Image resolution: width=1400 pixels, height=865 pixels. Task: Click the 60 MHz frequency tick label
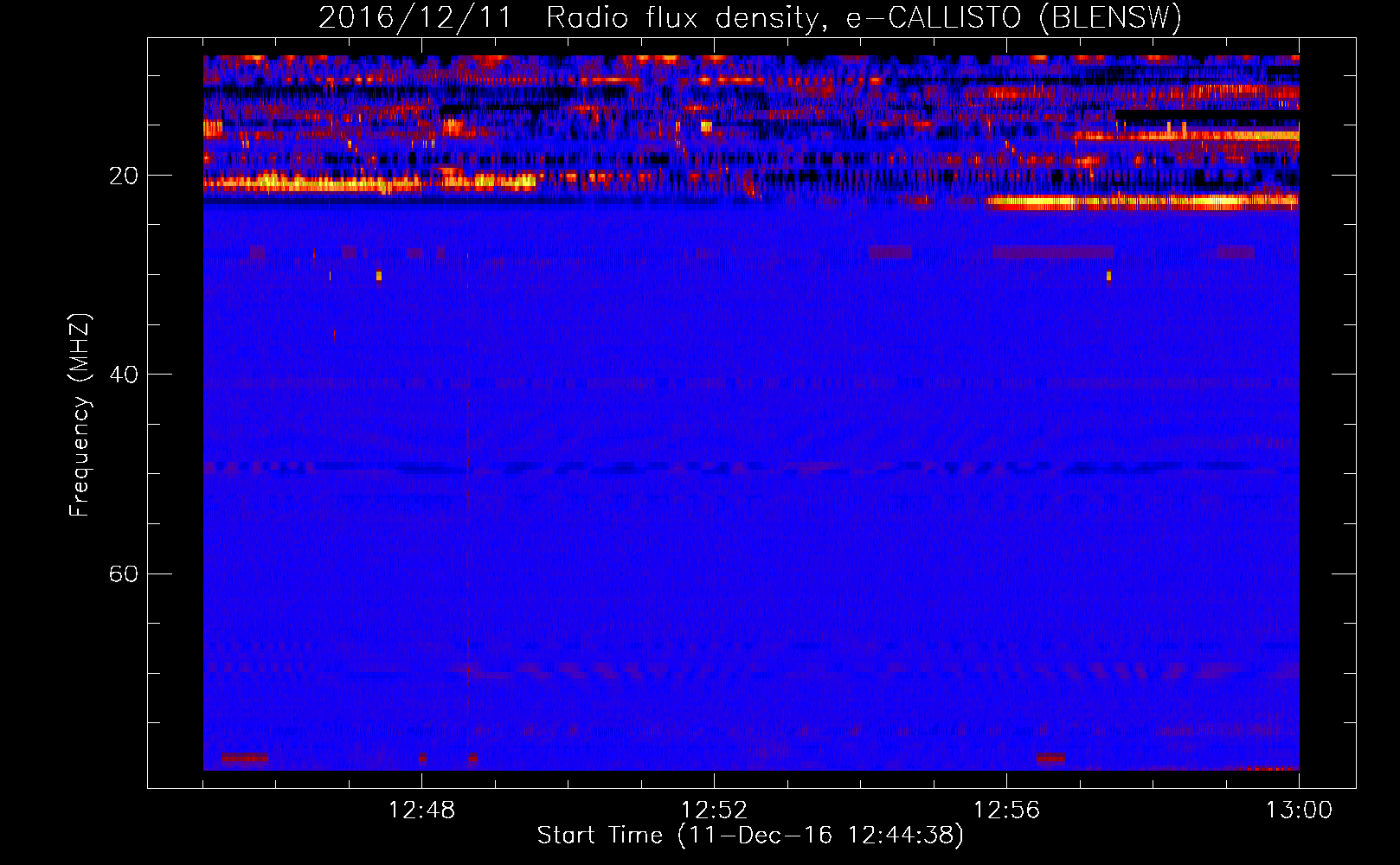[124, 573]
